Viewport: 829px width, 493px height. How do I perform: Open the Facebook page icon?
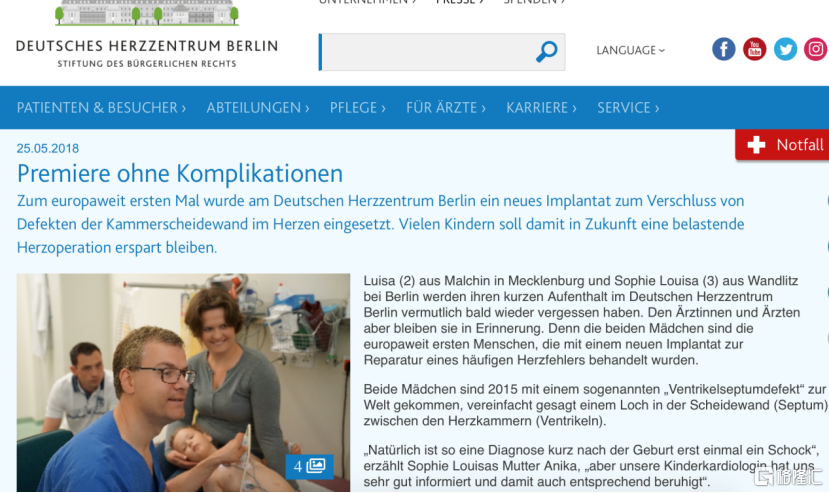coord(723,49)
